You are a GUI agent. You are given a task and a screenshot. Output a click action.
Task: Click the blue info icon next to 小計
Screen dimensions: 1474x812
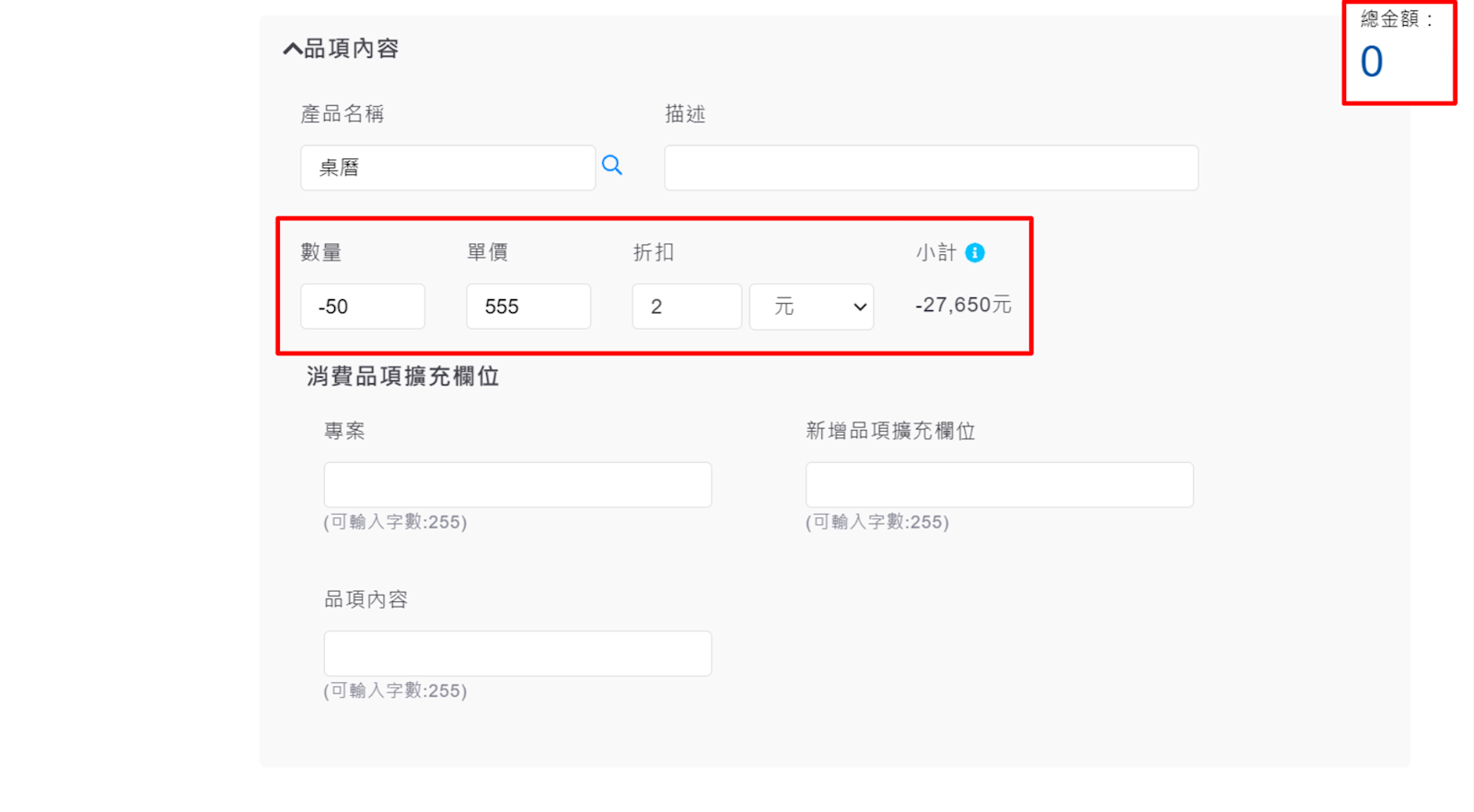point(975,253)
